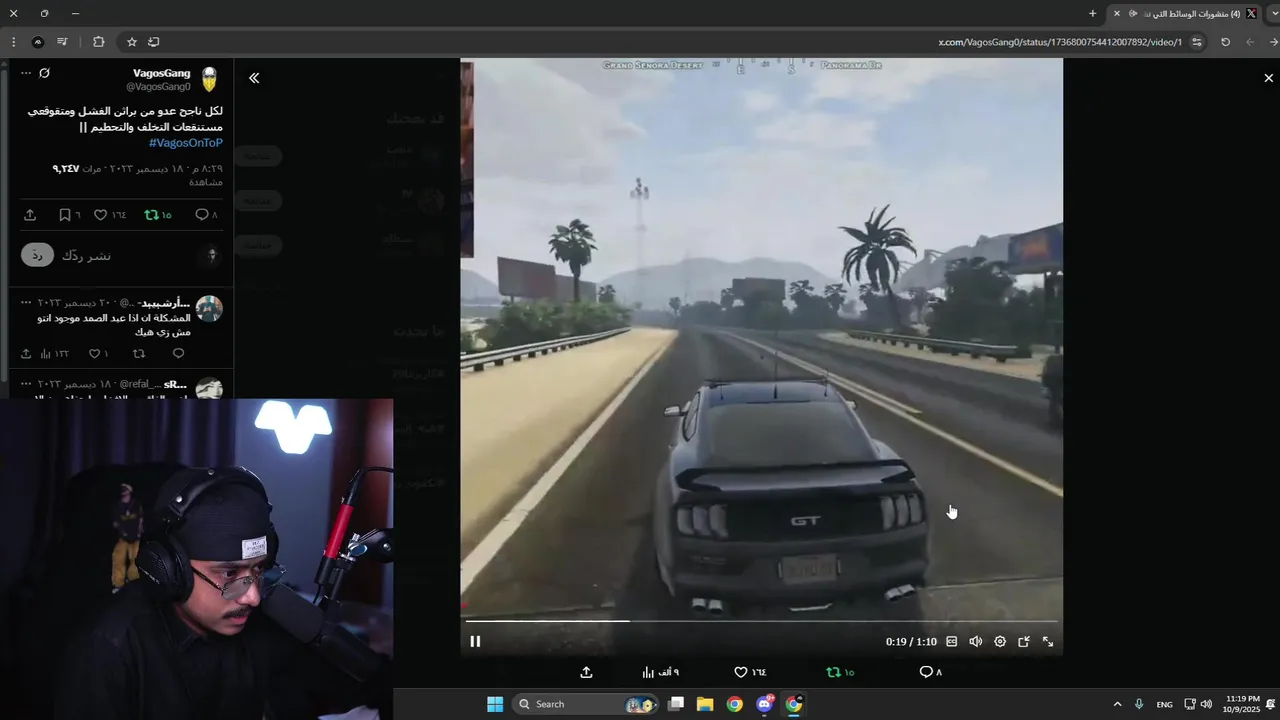View analytics showing ٩ ألف views

pyautogui.click(x=660, y=672)
